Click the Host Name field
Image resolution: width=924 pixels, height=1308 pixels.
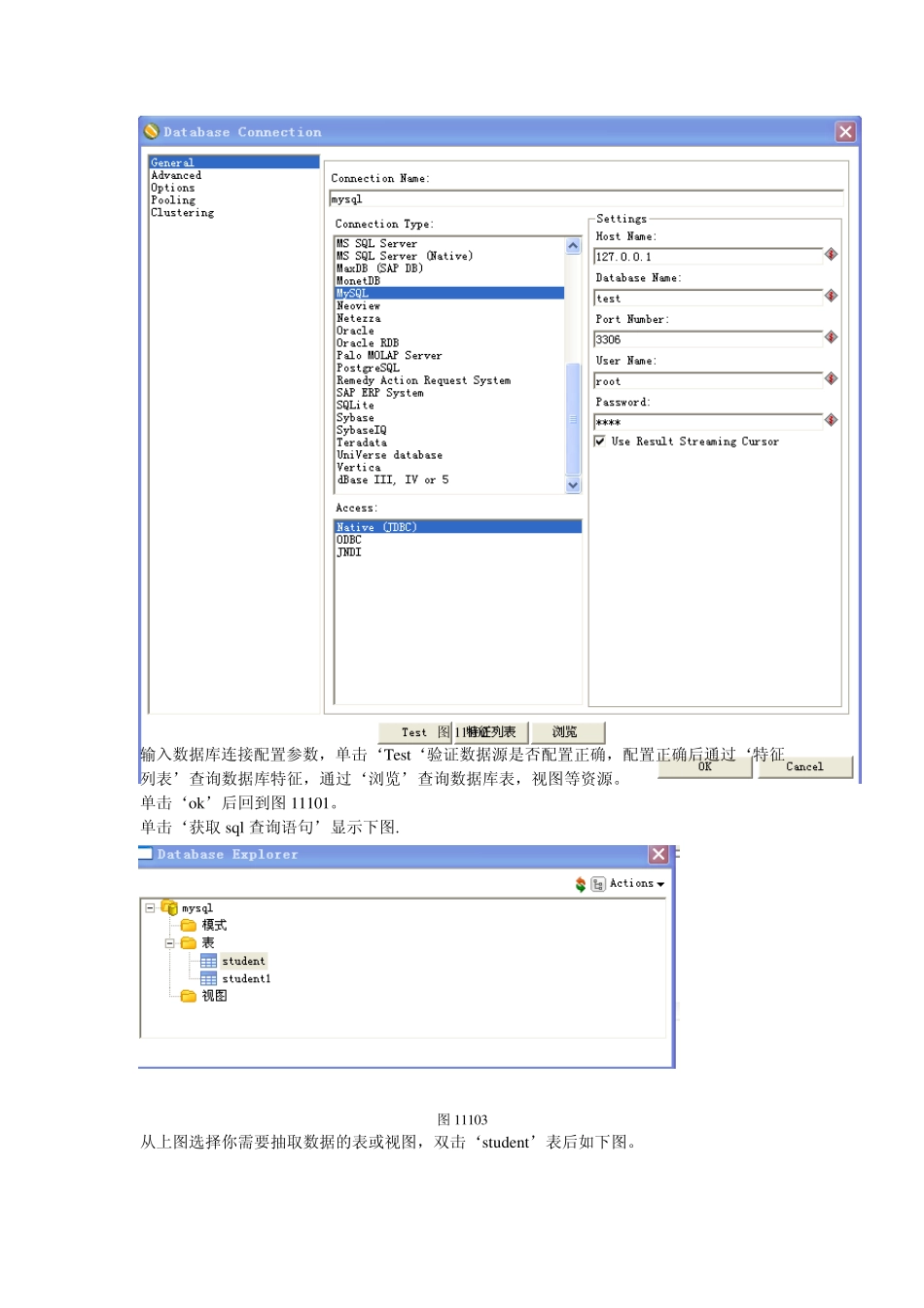tap(708, 257)
